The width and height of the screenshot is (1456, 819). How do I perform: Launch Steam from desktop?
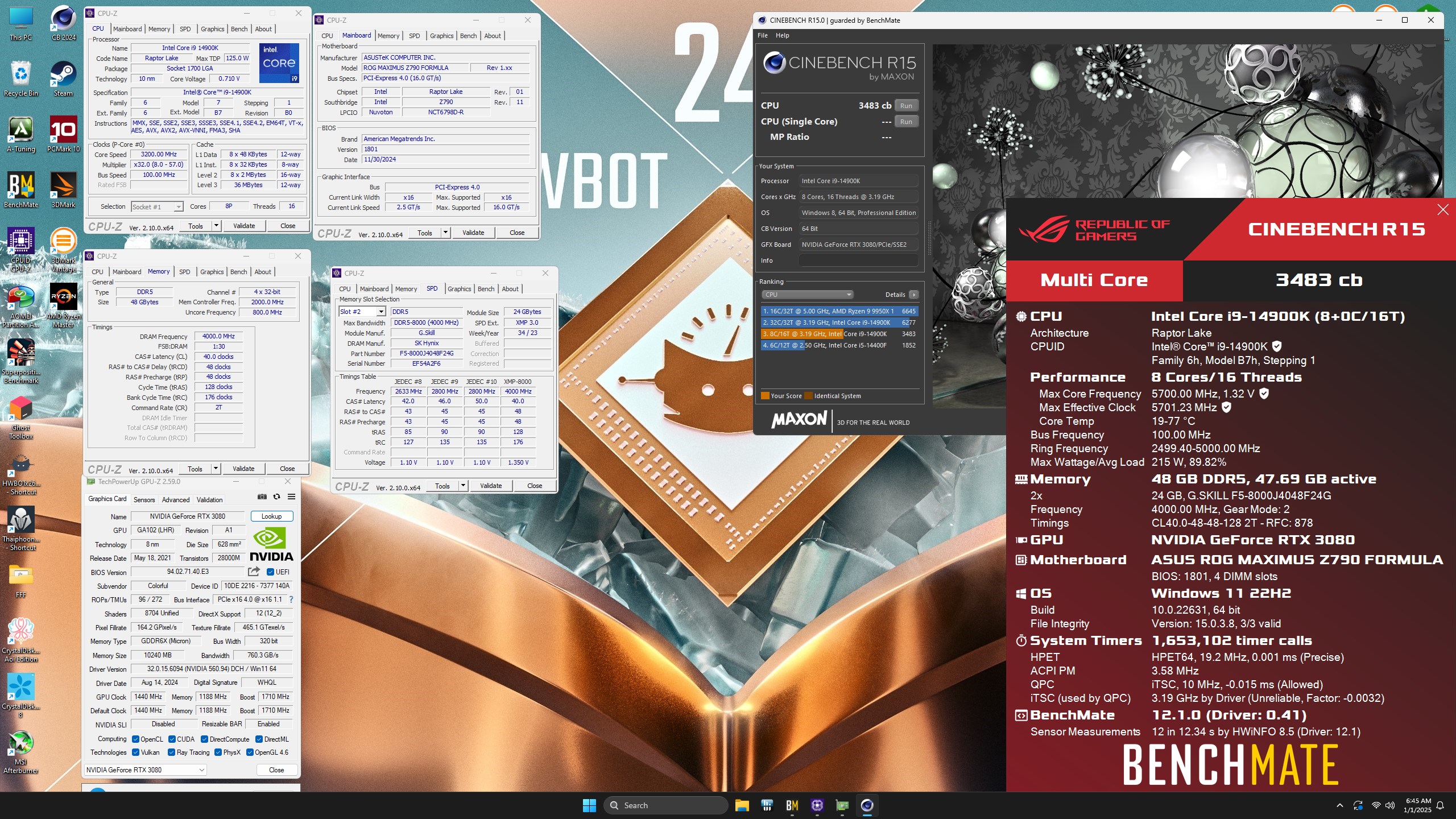tap(63, 80)
